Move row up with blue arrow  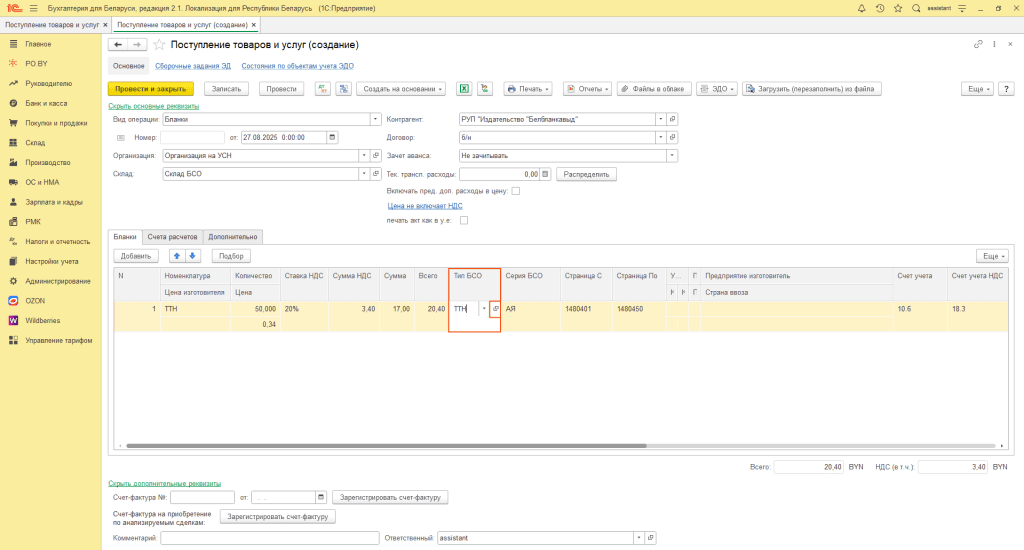tap(177, 256)
